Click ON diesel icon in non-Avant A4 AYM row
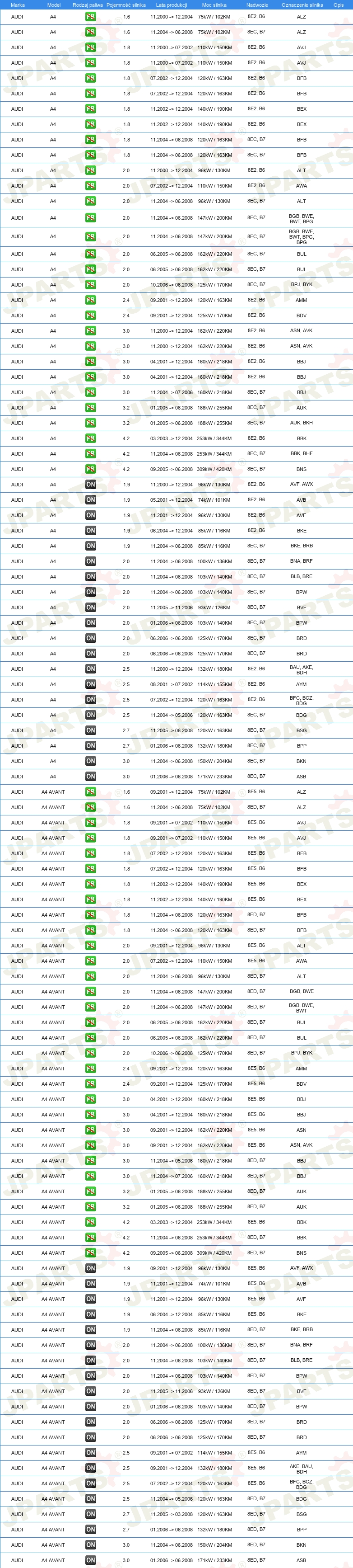Viewport: 353px width, 1568px height. coord(90,684)
